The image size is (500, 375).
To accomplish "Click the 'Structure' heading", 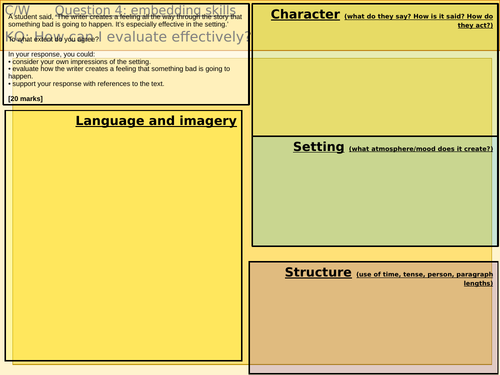I will [x=318, y=272].
